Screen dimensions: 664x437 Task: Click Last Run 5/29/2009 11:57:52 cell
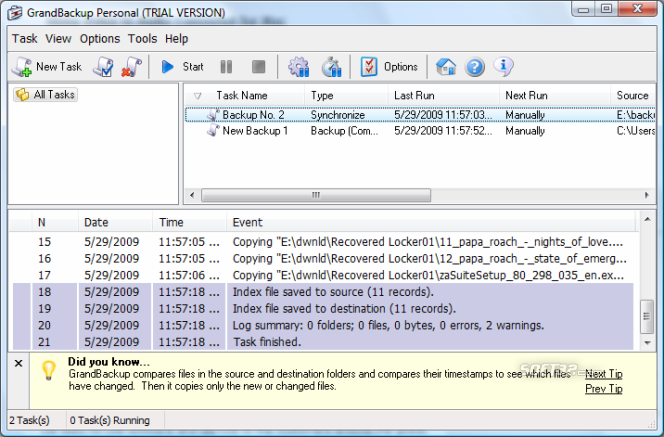click(x=443, y=131)
